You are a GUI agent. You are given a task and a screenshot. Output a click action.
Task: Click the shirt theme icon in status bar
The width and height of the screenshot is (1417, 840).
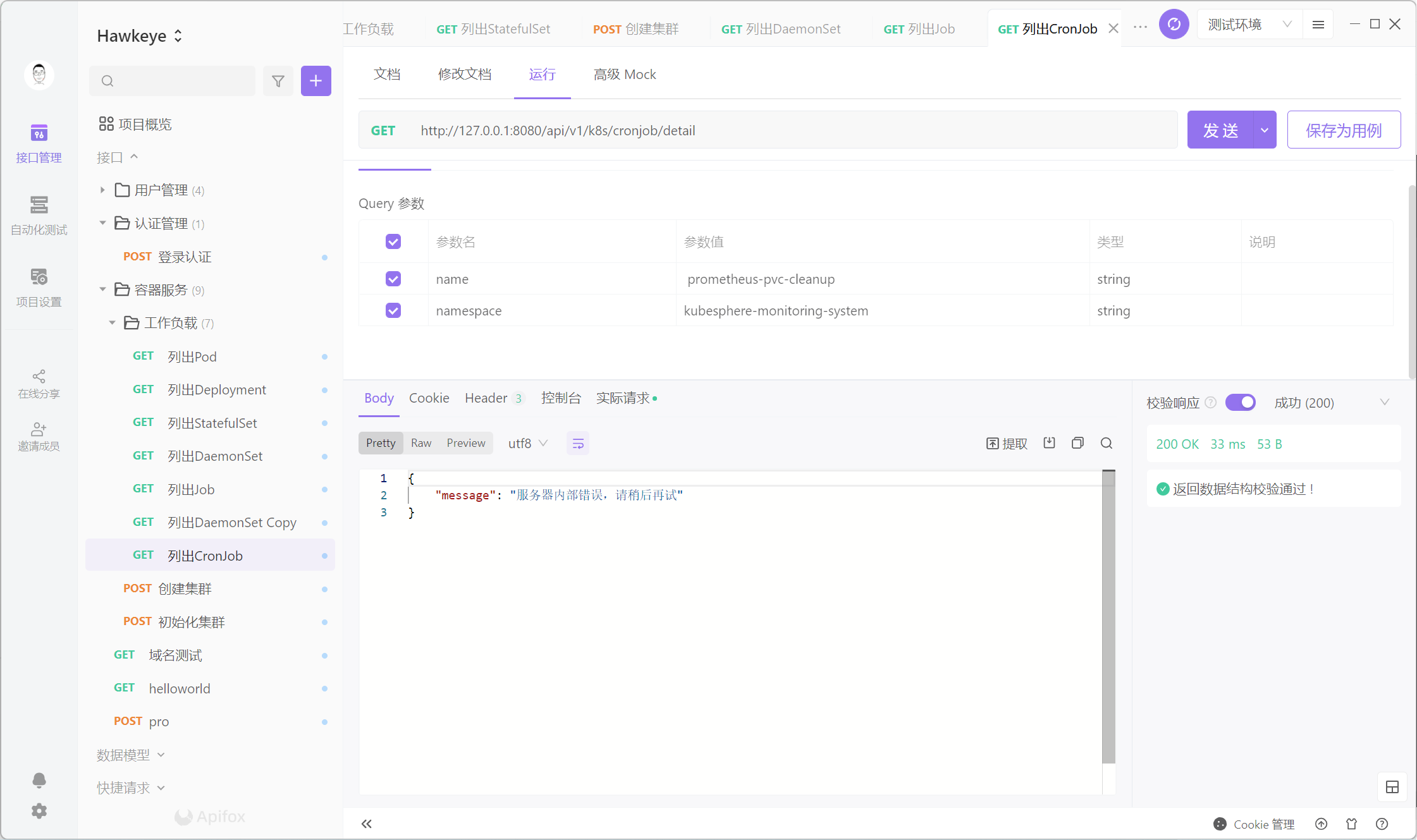[x=1352, y=824]
